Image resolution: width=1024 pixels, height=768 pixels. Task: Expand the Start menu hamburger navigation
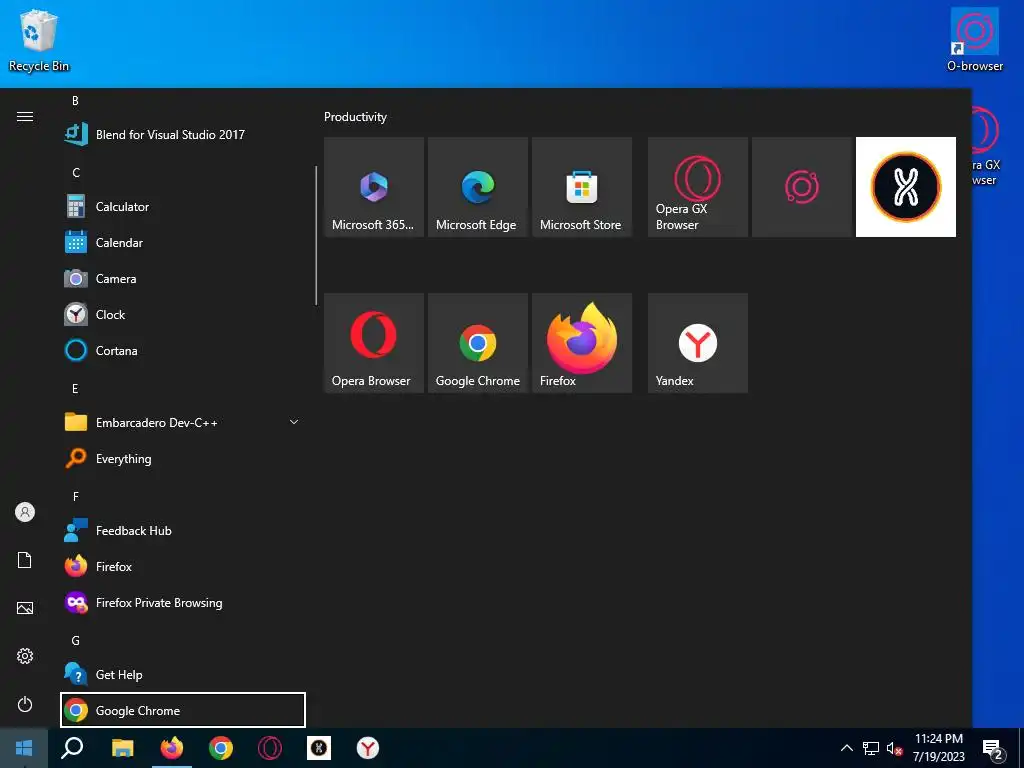coord(25,116)
